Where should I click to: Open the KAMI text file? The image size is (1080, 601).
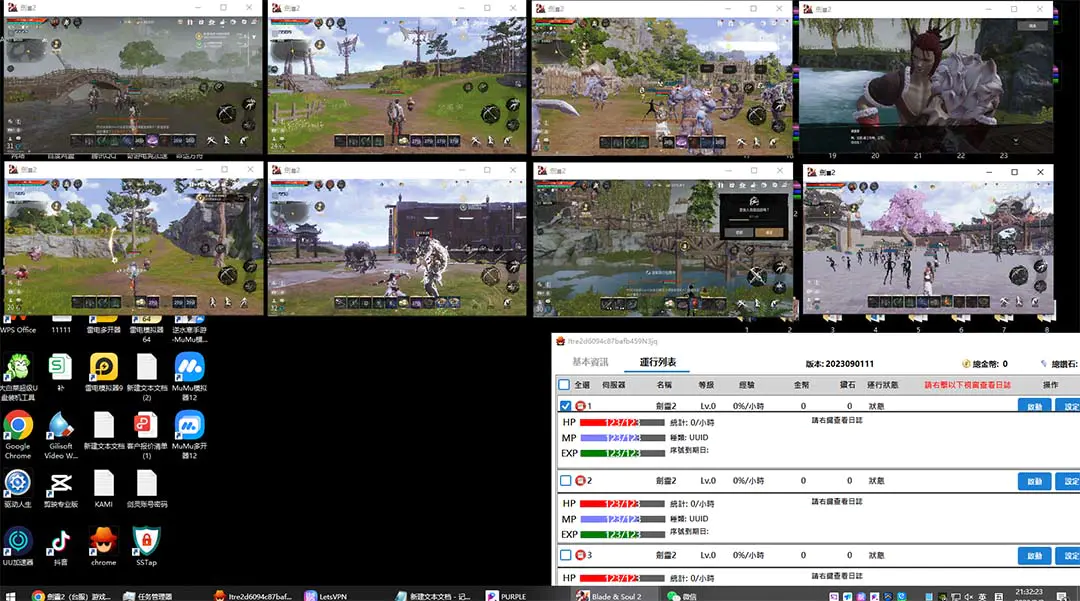(104, 484)
